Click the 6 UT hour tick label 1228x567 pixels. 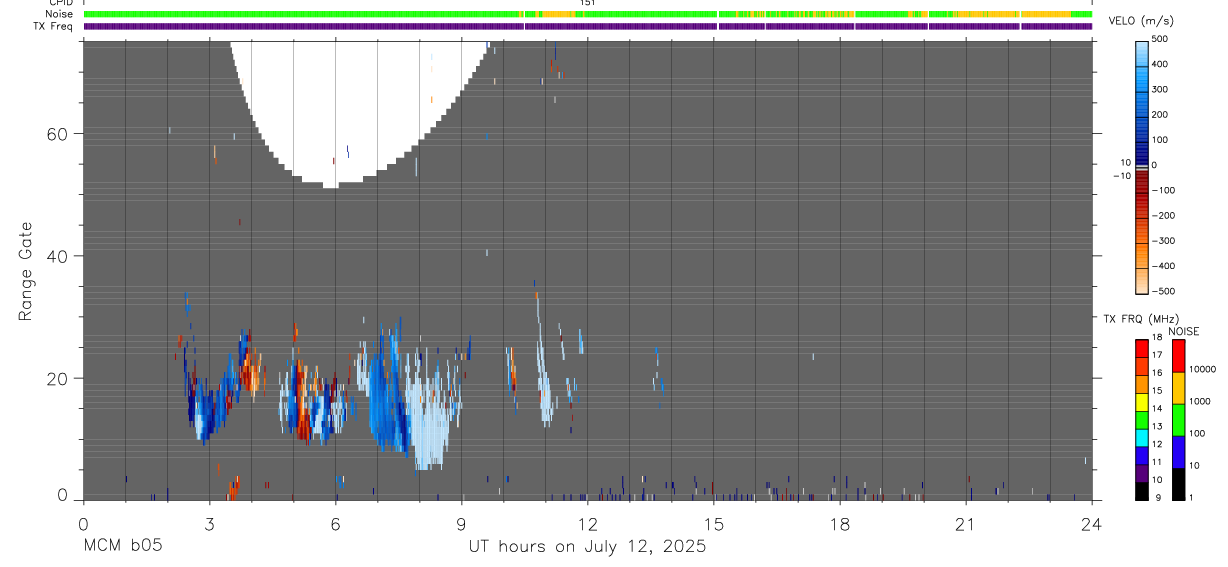pos(335,524)
